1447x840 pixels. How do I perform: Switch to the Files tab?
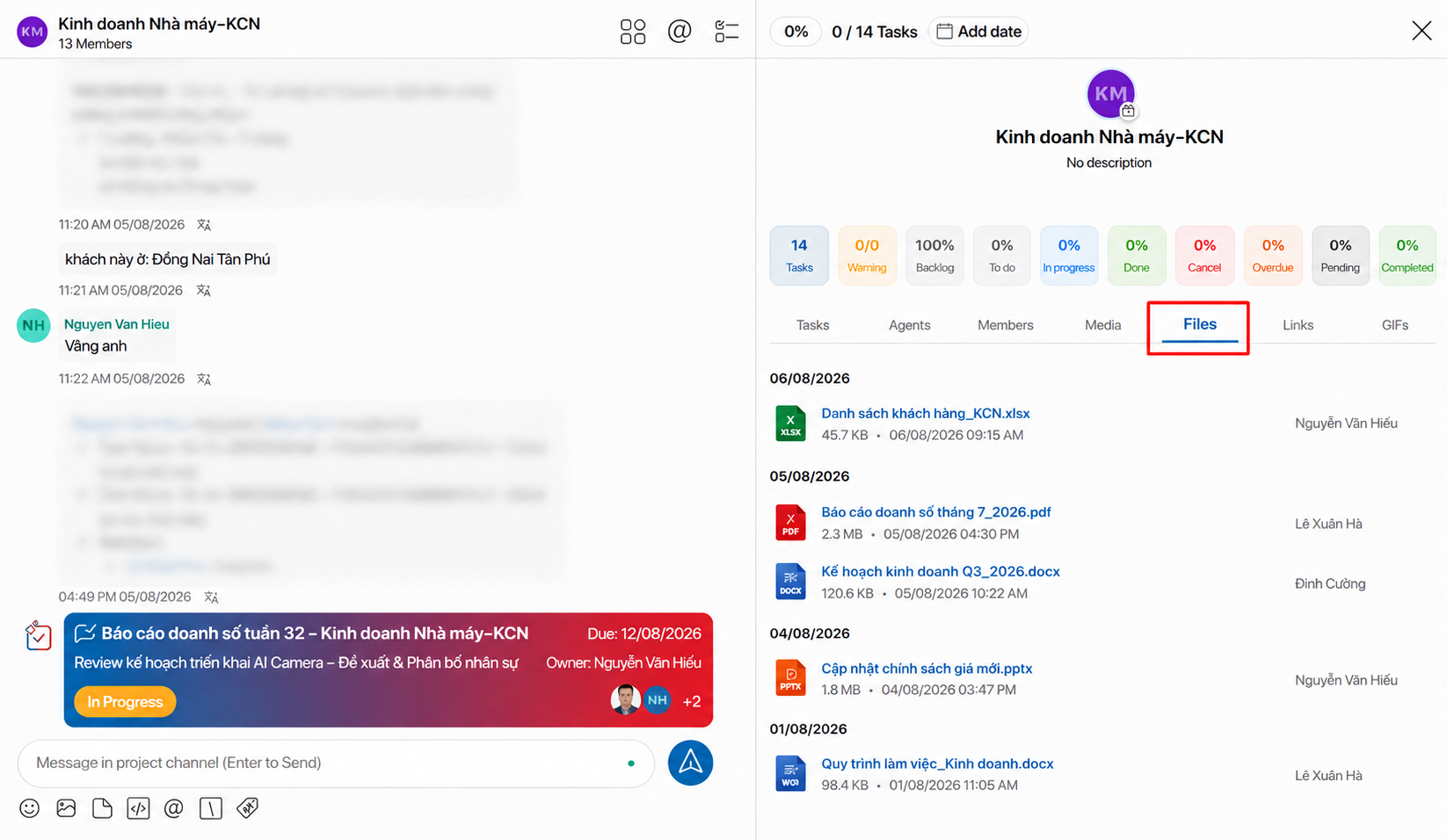point(1200,325)
